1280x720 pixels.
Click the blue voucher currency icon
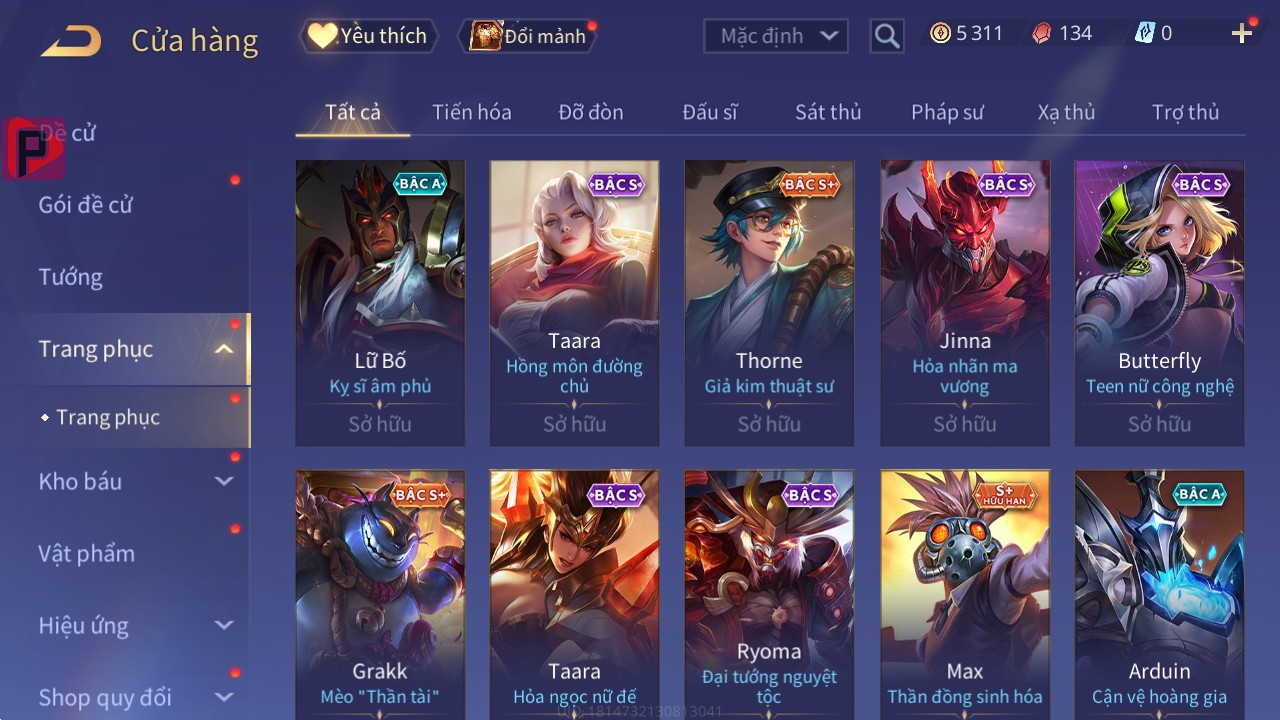(1144, 33)
